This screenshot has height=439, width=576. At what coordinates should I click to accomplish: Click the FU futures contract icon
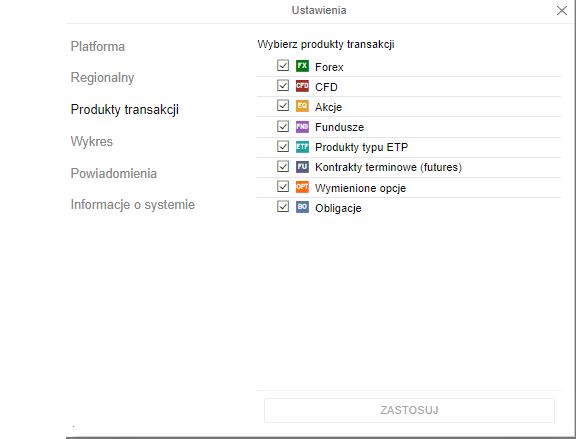point(302,167)
